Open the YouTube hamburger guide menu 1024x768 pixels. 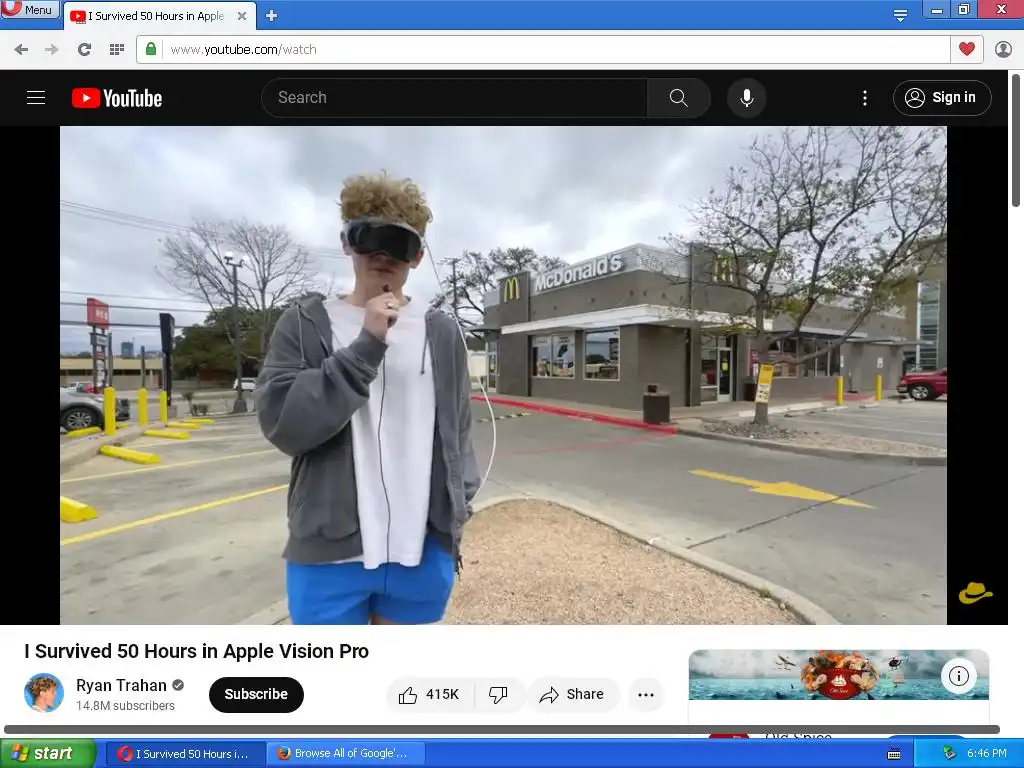(x=36, y=98)
